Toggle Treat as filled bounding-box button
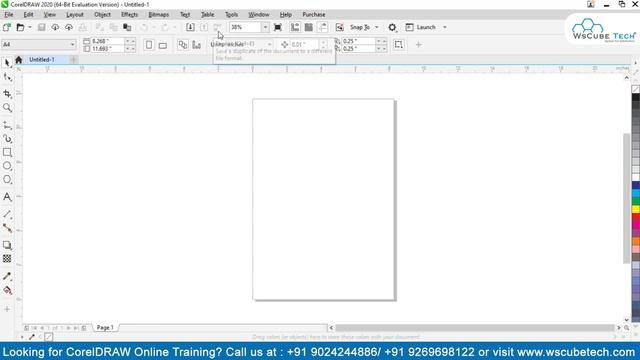Viewport: 640px width, 360px height. point(399,44)
